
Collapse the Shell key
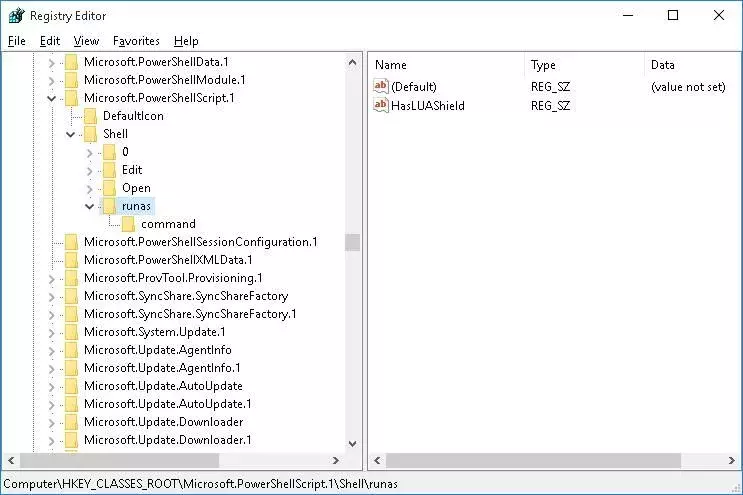(x=71, y=135)
